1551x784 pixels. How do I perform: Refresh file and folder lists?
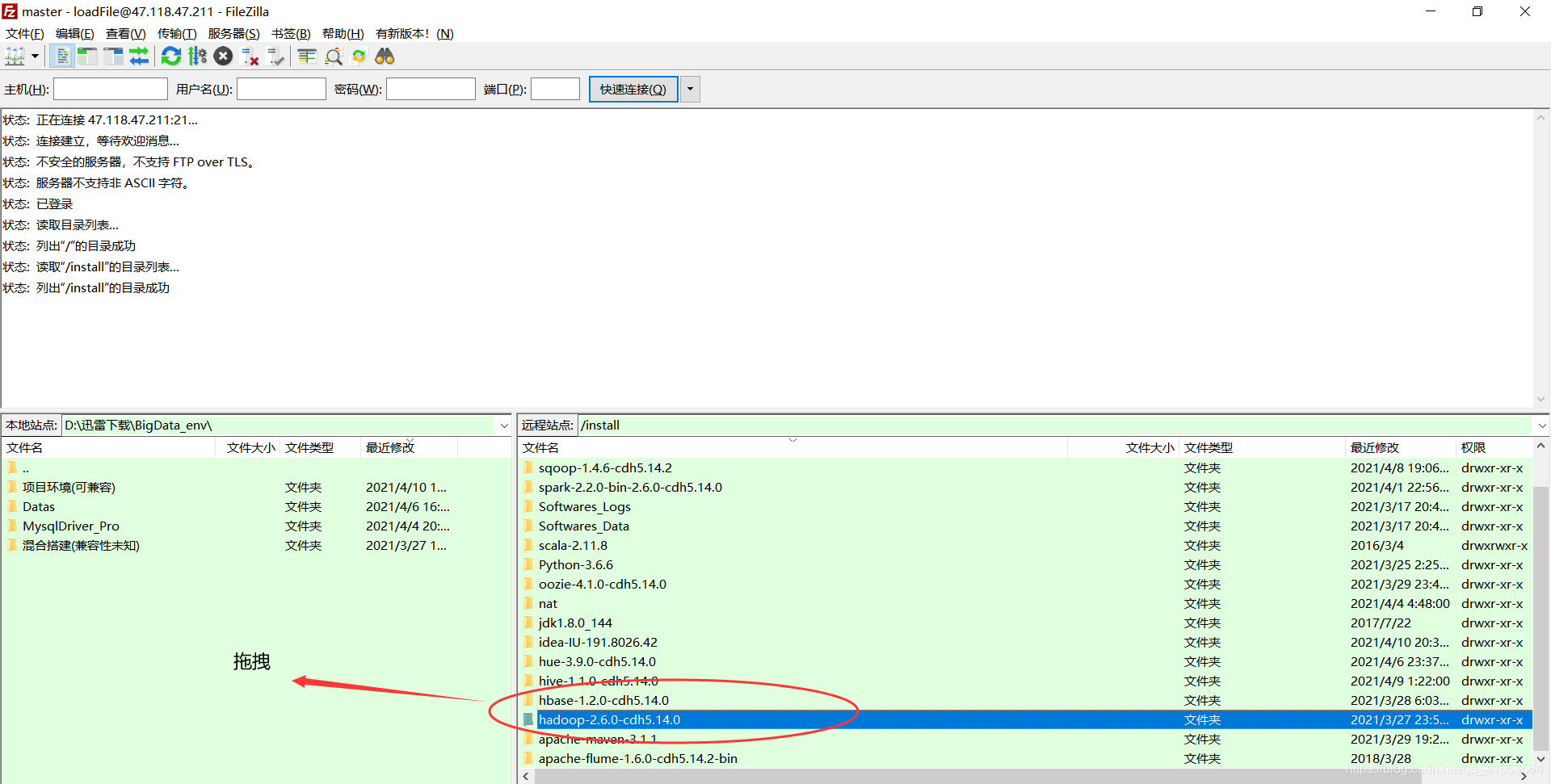point(171,56)
